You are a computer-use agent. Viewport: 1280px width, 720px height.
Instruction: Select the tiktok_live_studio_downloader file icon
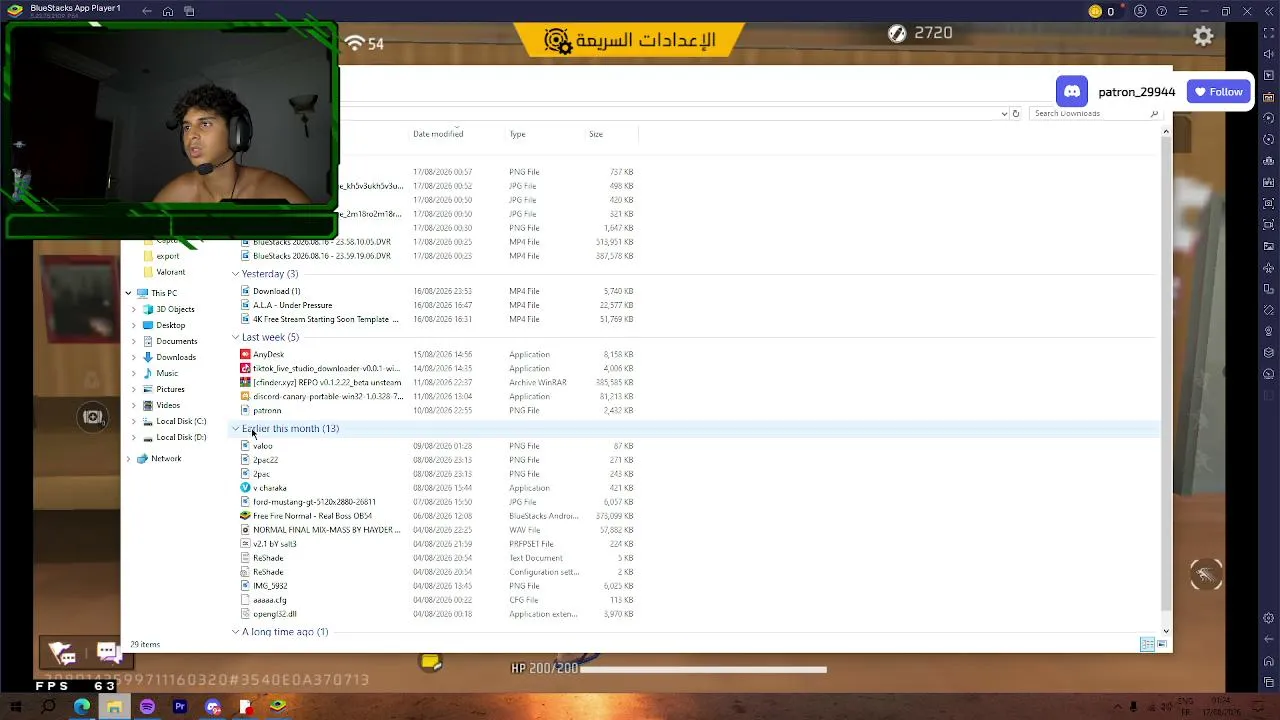246,368
